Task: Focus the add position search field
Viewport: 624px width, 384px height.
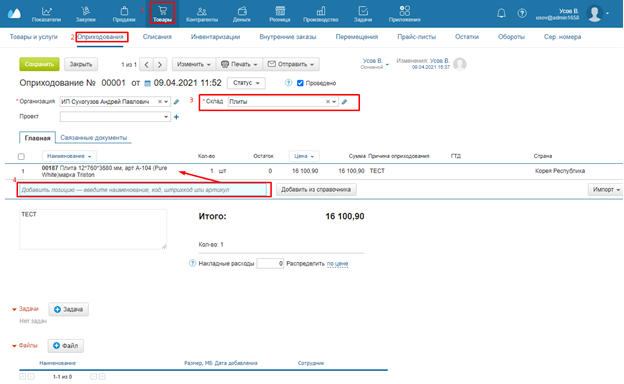Action: [143, 190]
